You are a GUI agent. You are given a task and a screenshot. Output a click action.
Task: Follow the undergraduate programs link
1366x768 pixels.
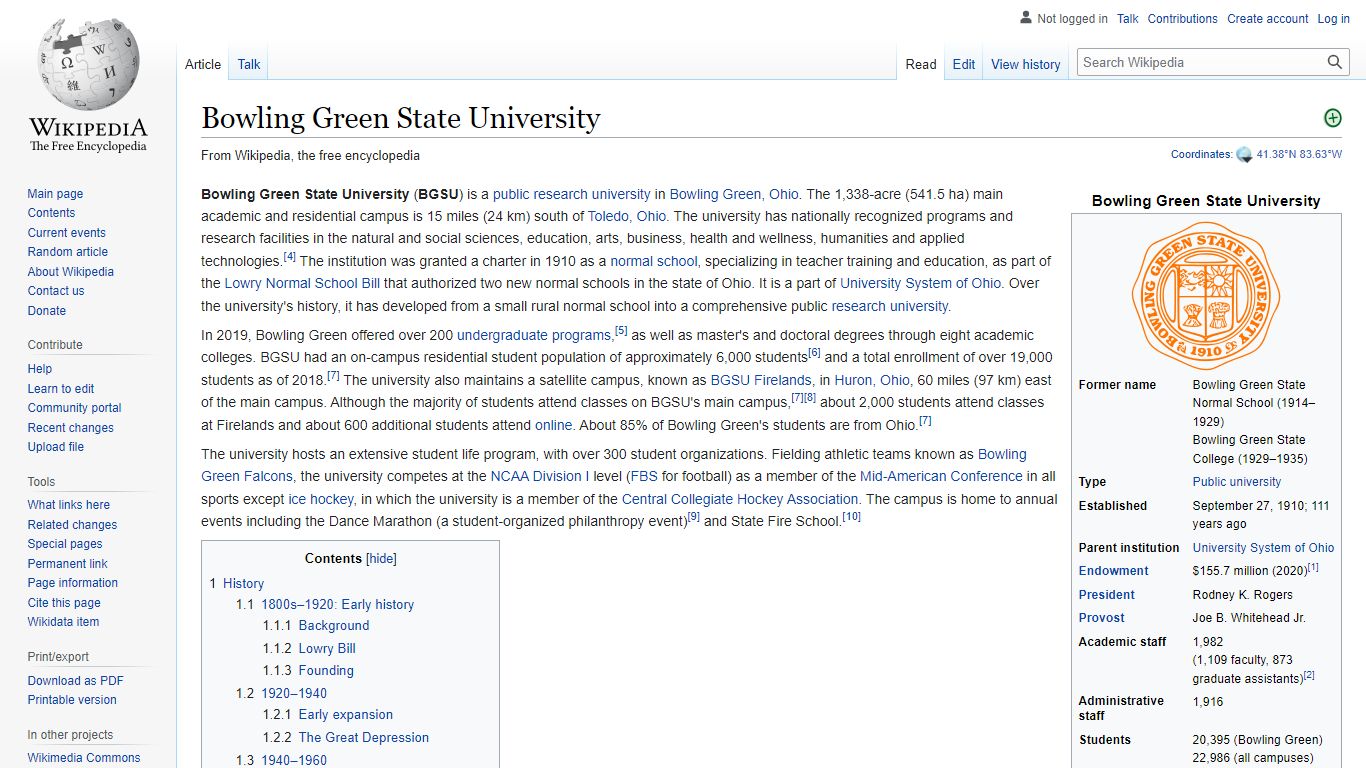coord(534,335)
